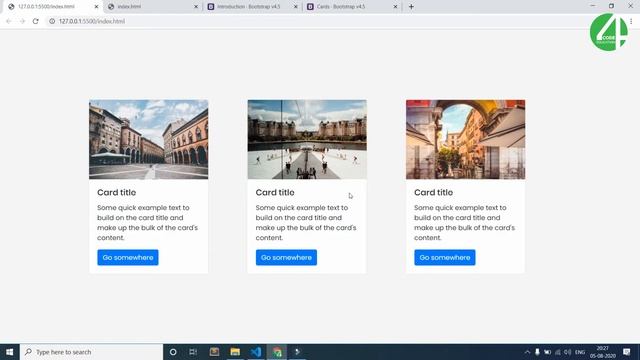This screenshot has width=640, height=360.
Task: Click the reflecting-pool photo in the middle card
Action: click(307, 140)
